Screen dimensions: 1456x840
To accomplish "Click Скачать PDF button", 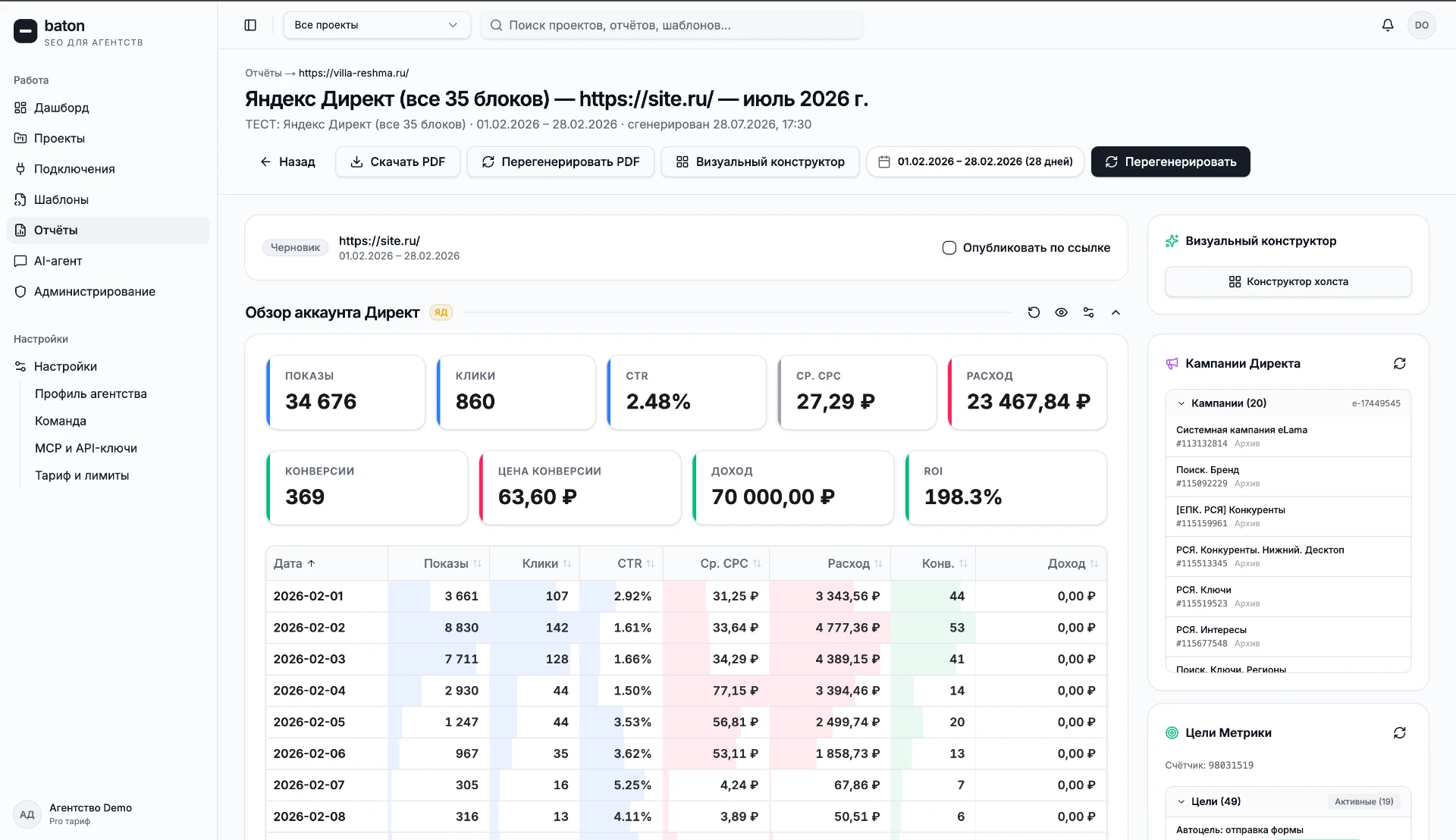I will pos(397,161).
